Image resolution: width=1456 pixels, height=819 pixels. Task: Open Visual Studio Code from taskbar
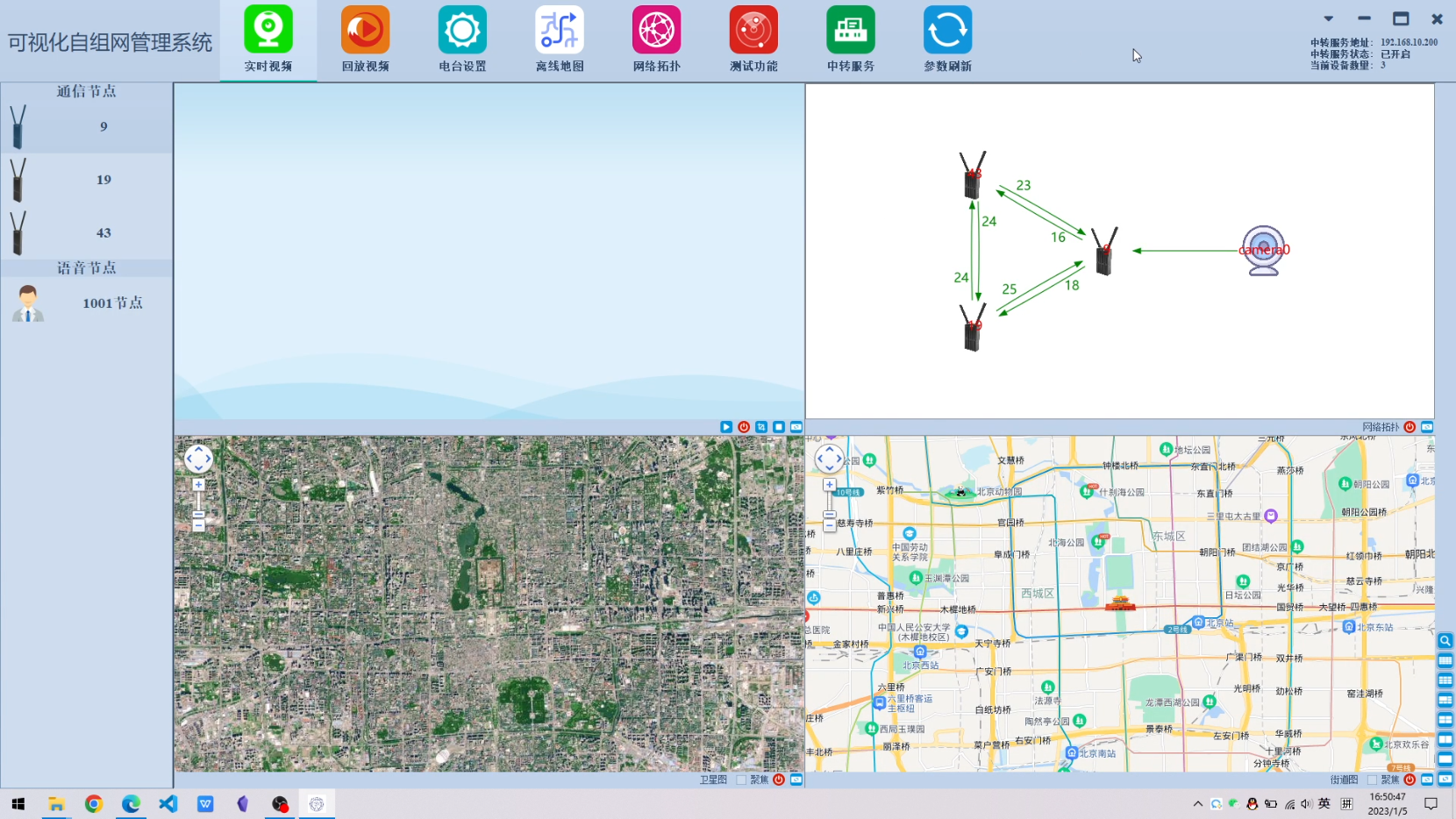coord(168,804)
